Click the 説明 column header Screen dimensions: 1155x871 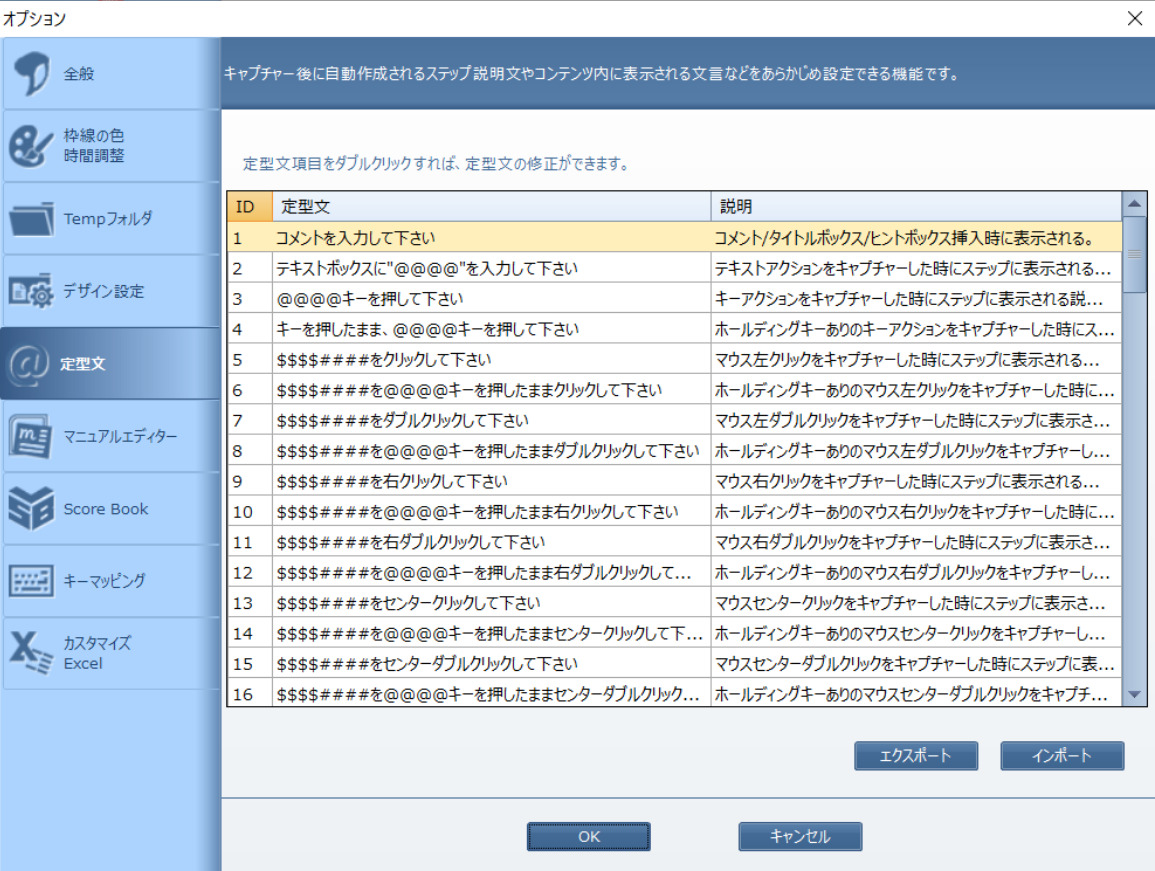pyautogui.click(x=915, y=207)
